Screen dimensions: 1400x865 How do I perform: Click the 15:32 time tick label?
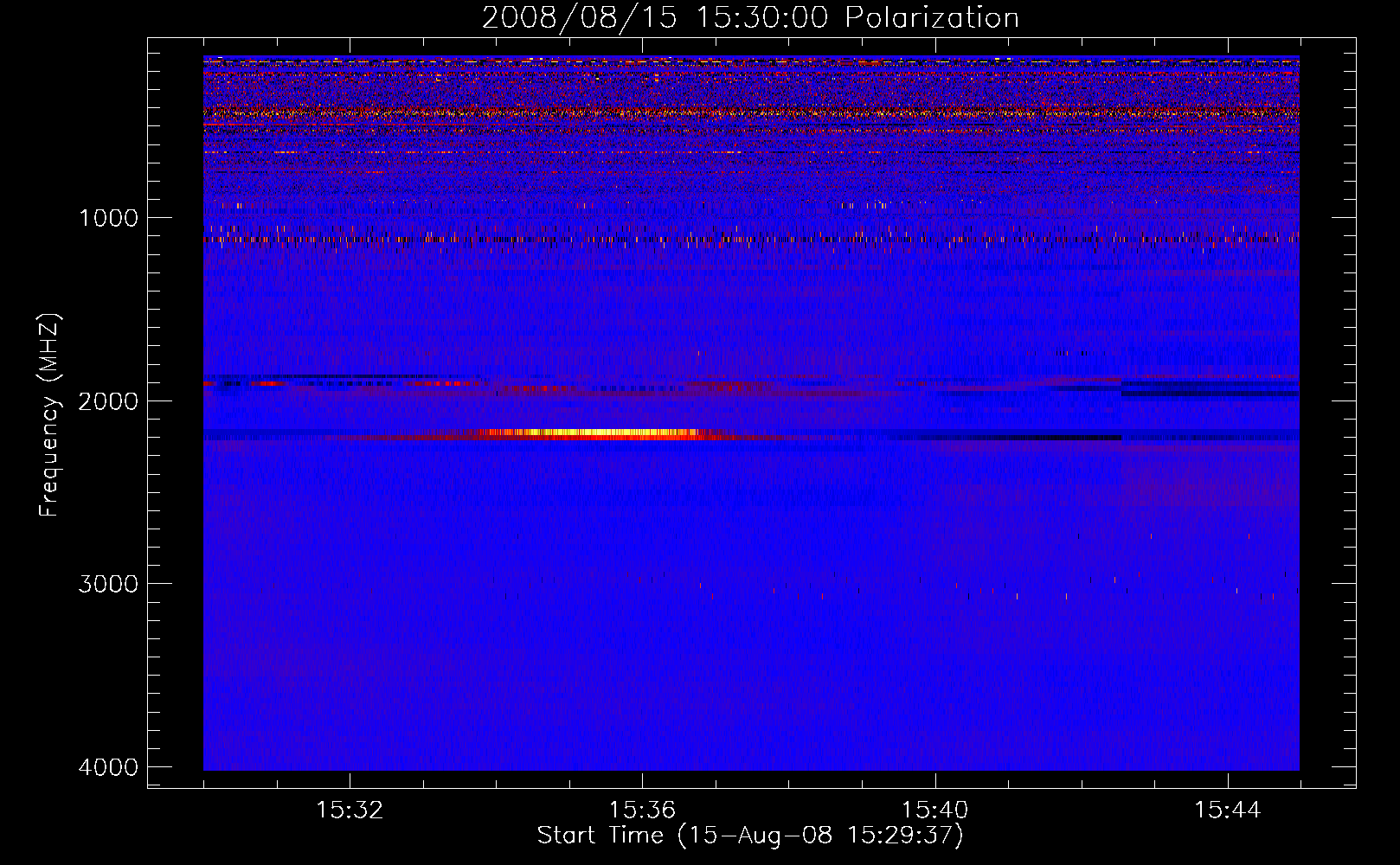(x=350, y=811)
